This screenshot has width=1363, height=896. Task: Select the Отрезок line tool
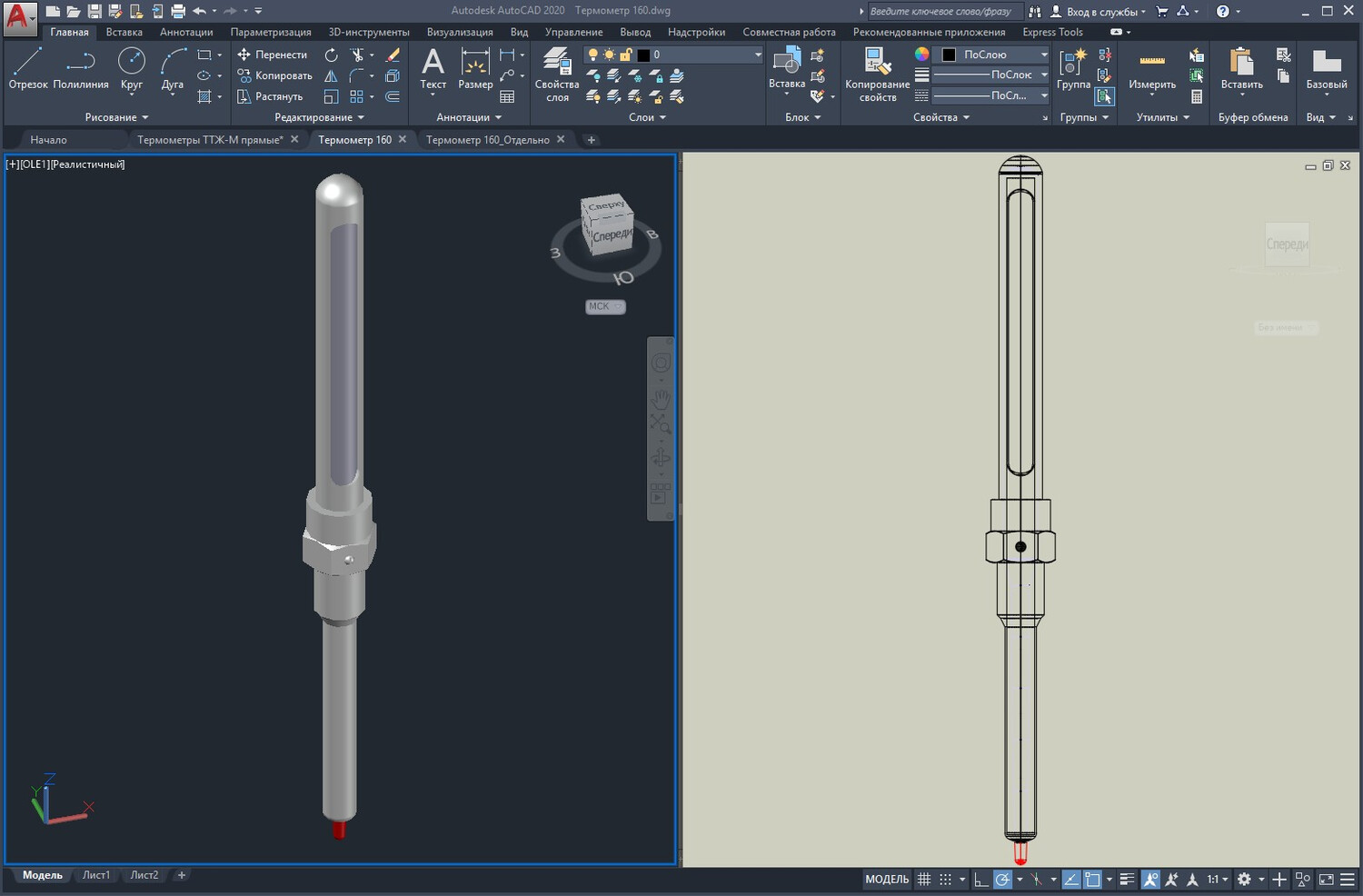27,69
